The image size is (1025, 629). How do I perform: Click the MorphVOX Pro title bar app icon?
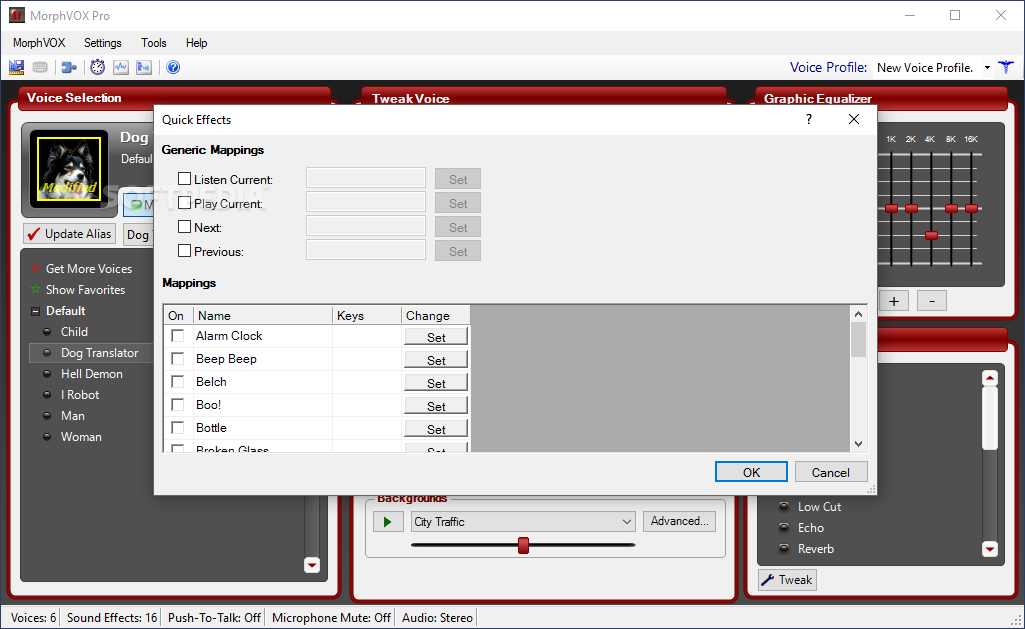click(16, 15)
